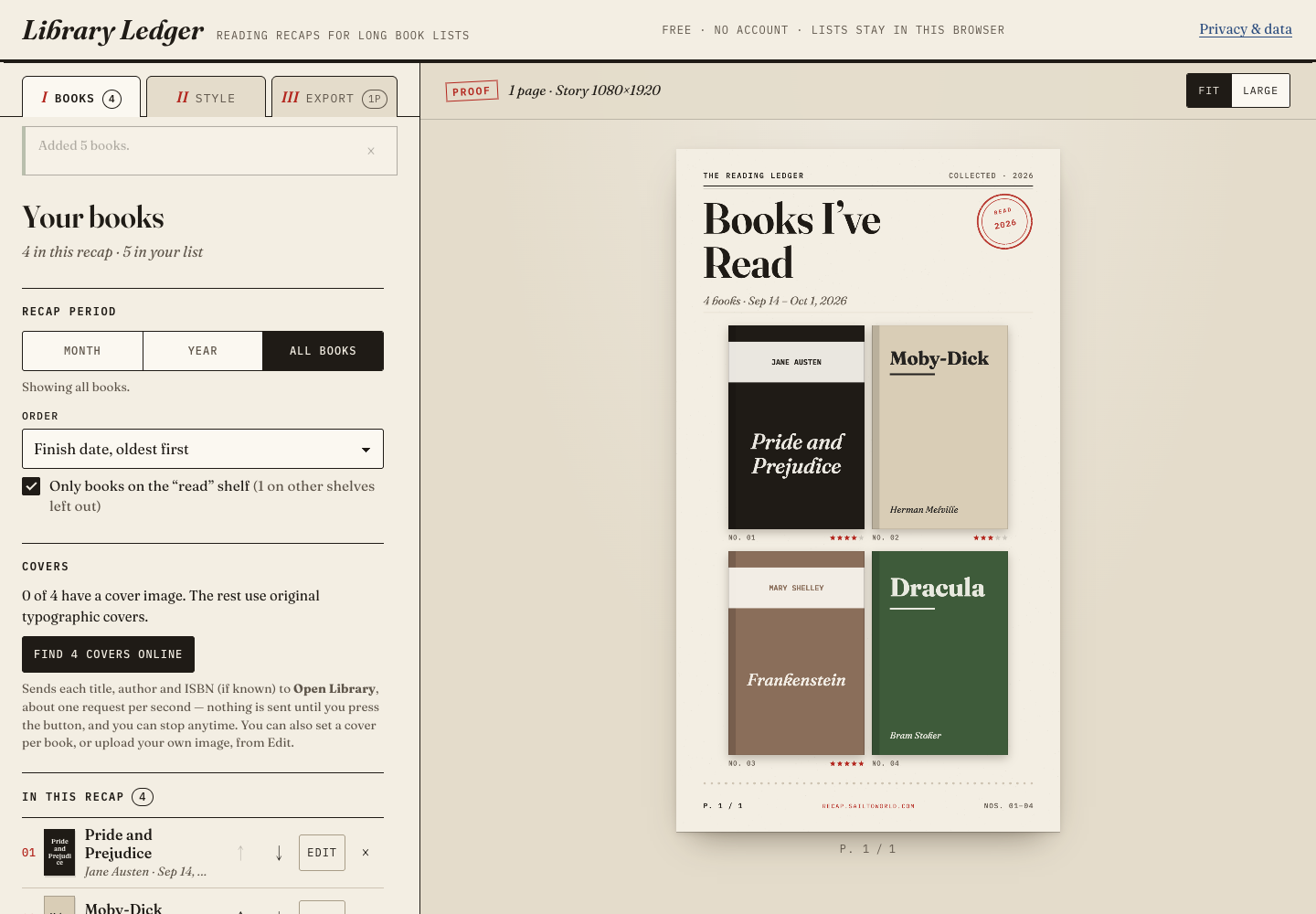Click the "Books I've Read" preview title
Viewport: 1316px width, 914px height.
tap(791, 240)
